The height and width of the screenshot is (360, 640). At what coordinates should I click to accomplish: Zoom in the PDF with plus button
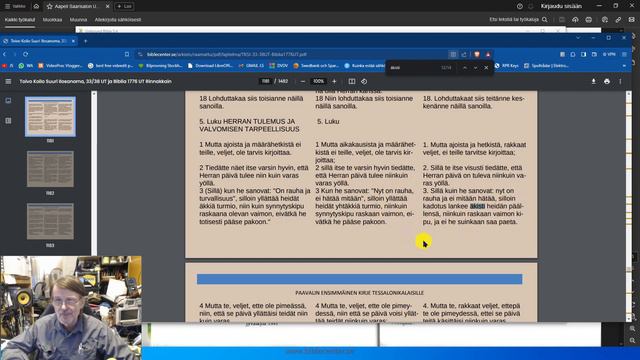(334, 81)
